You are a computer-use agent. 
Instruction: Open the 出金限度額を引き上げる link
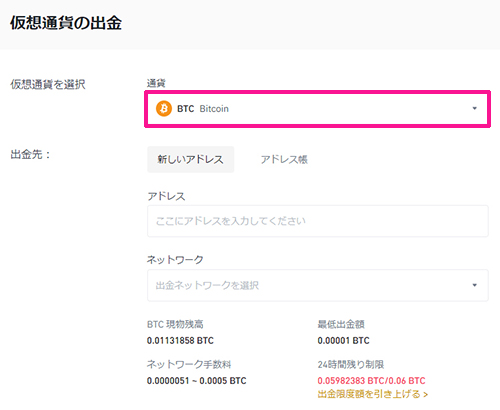tap(372, 394)
